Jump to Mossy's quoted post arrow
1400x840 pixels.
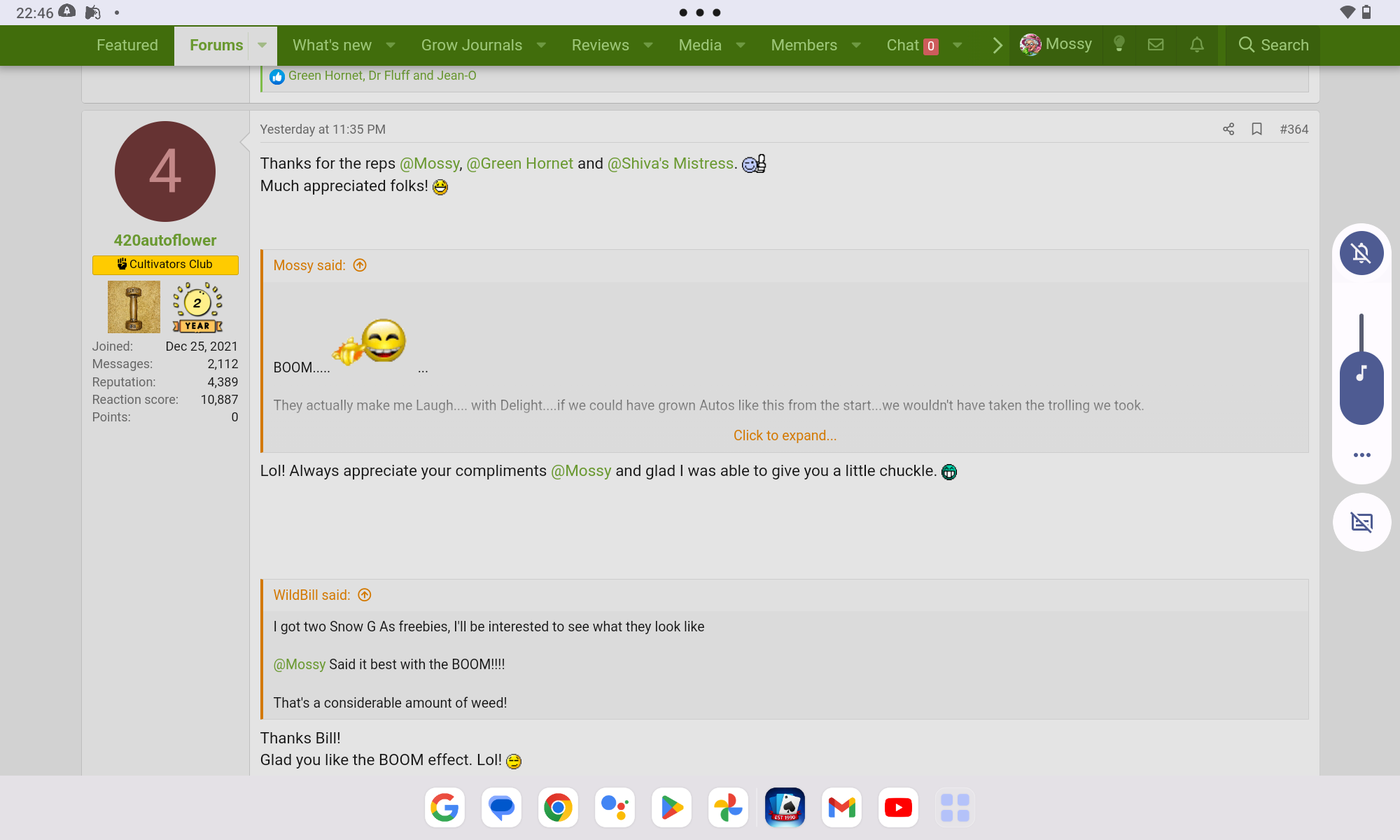pos(360,265)
